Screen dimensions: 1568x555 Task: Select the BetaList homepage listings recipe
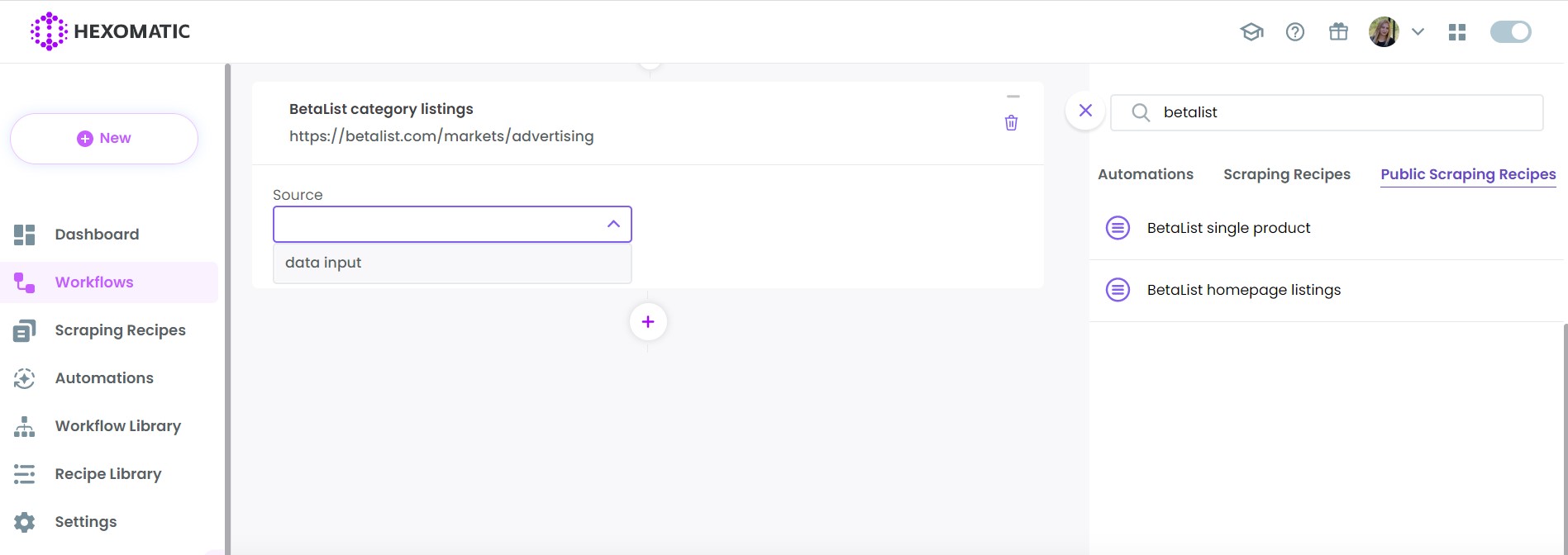pyautogui.click(x=1243, y=289)
